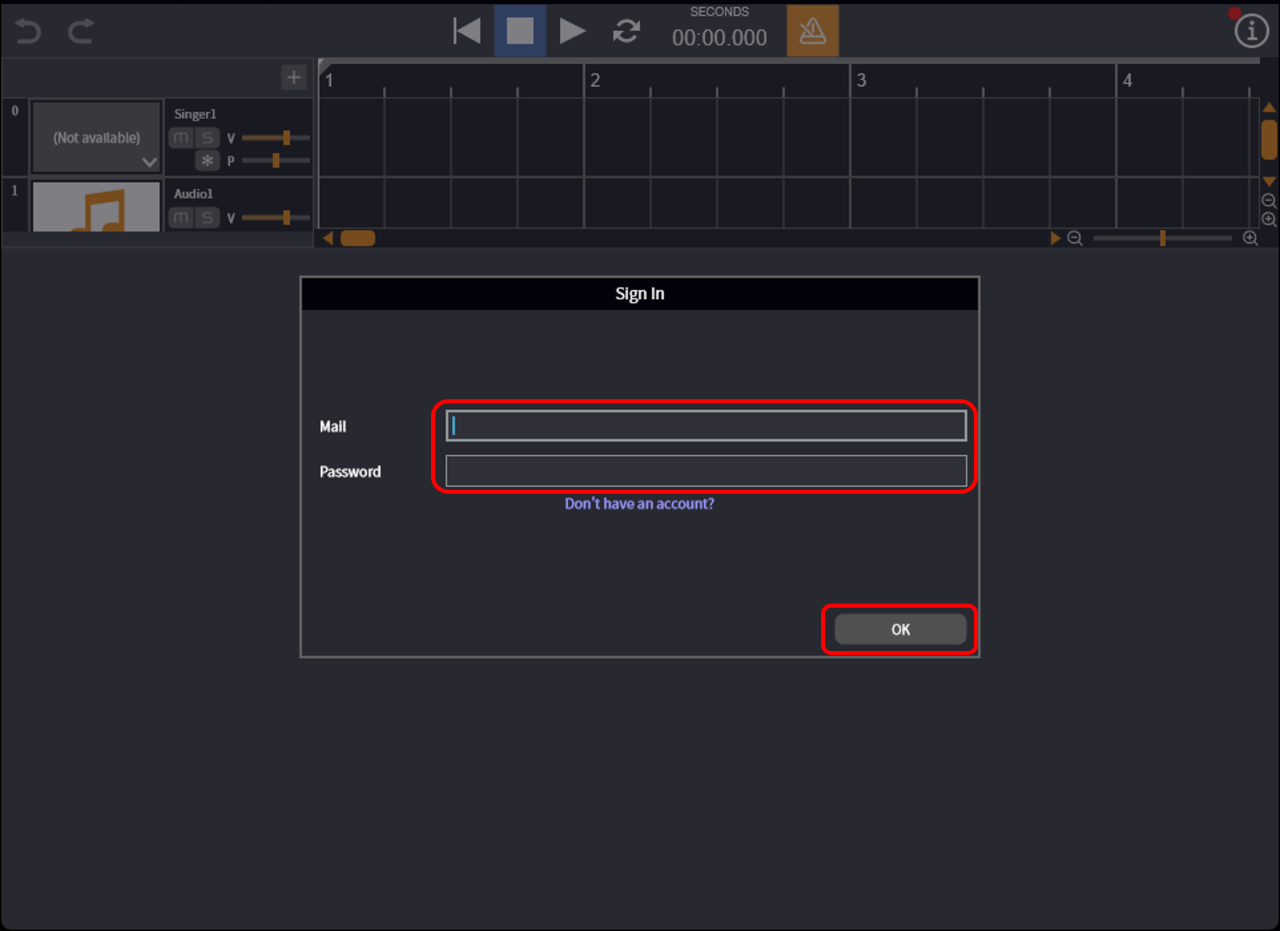Click the Singer1 volume slider

pyautogui.click(x=276, y=138)
